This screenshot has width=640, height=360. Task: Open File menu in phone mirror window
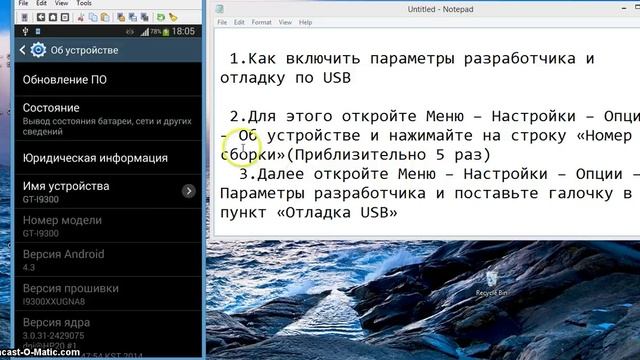[23, 3]
